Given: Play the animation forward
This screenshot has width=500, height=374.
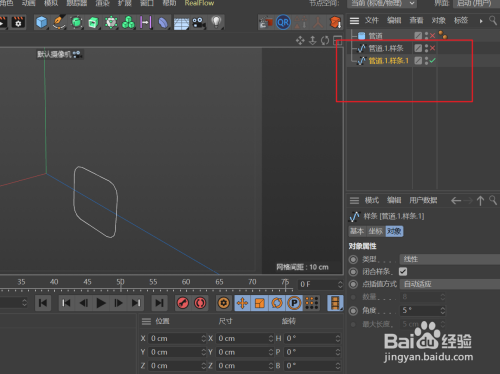Looking at the screenshot, I should pos(101,303).
